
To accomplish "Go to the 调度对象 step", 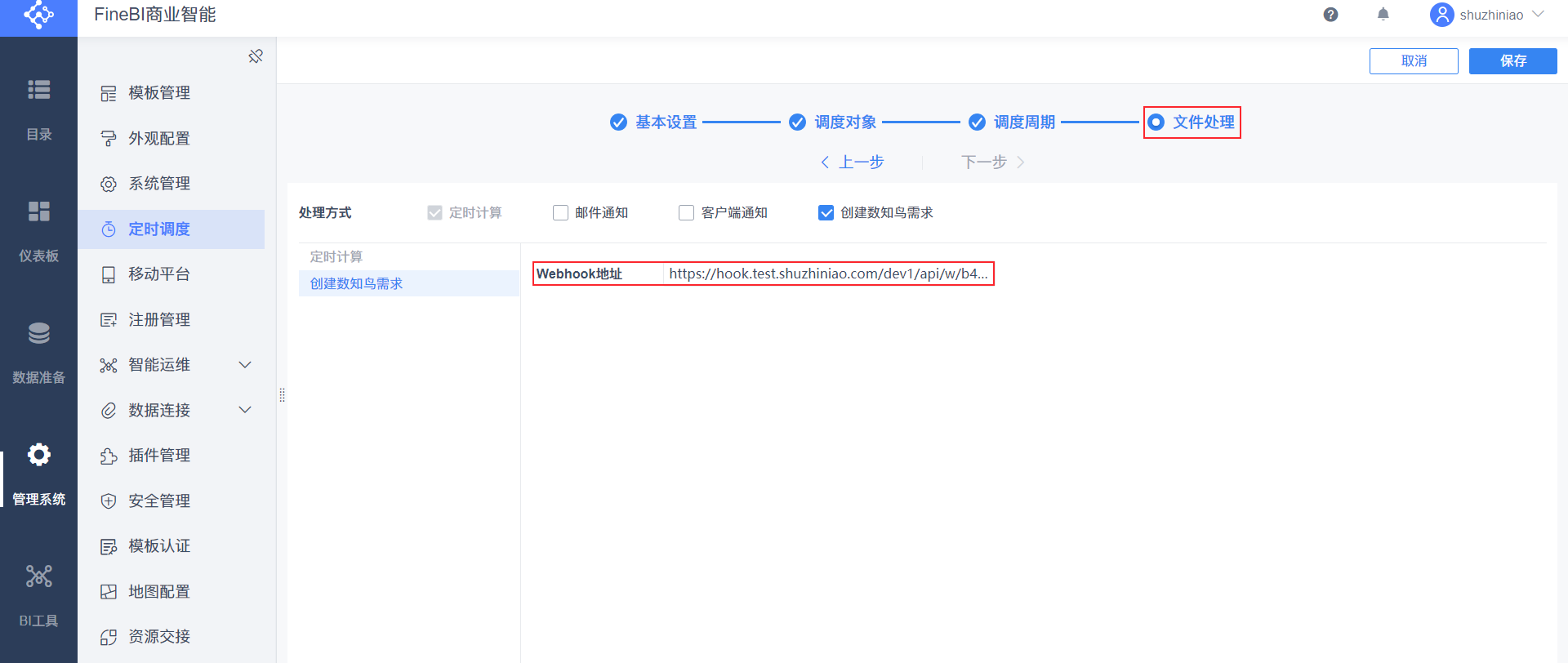I will click(832, 122).
